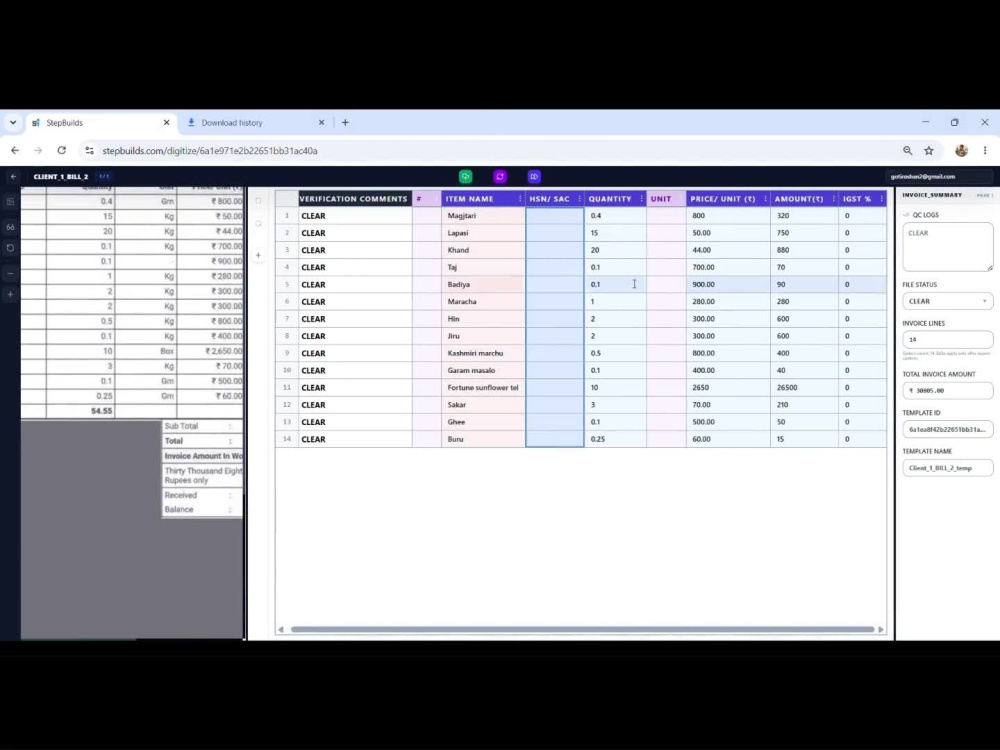This screenshot has width=1000, height=750.
Task: Click the scrollbar left arrow below table
Action: [x=281, y=629]
